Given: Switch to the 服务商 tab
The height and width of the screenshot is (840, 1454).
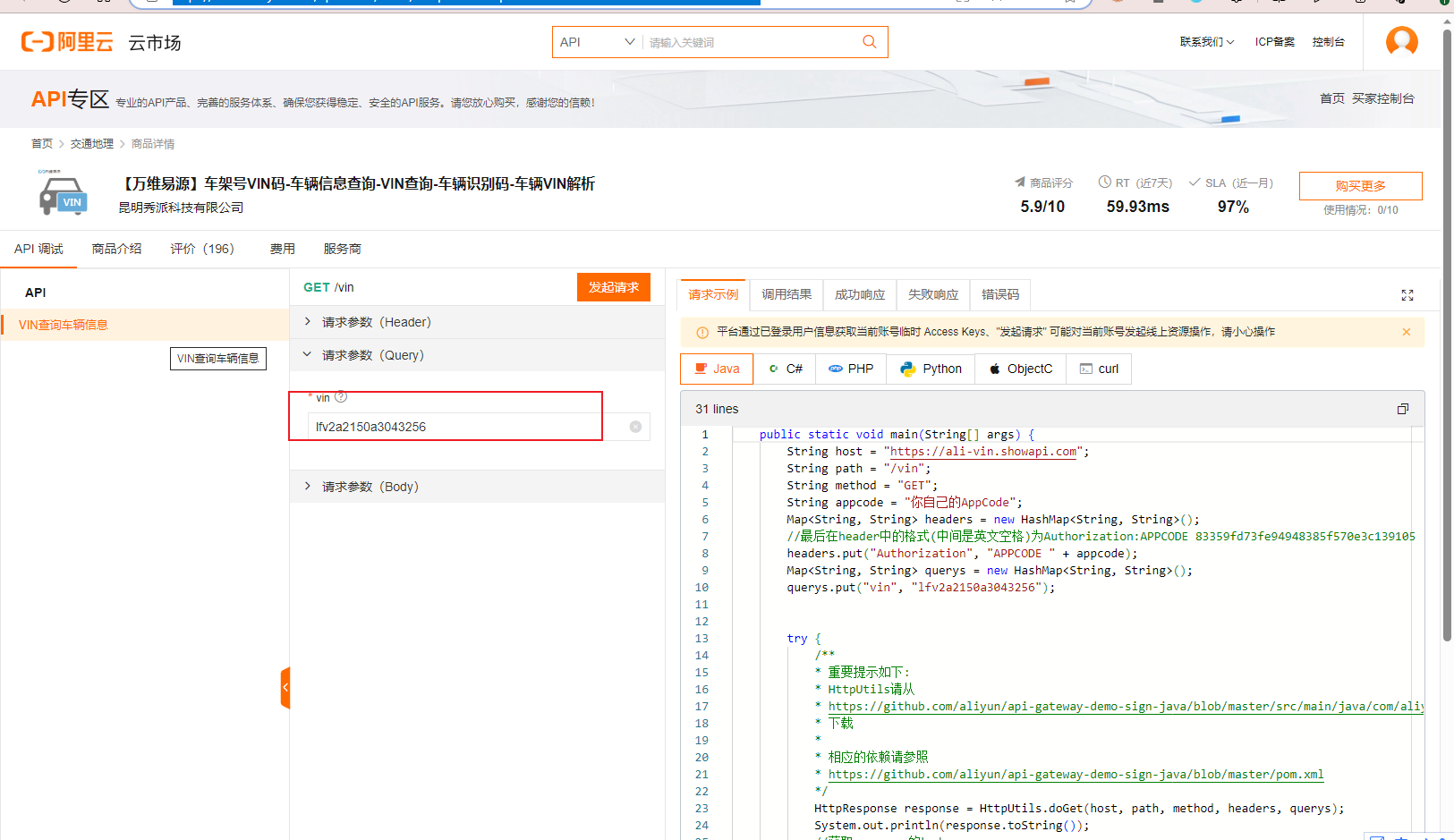Looking at the screenshot, I should pos(343,249).
